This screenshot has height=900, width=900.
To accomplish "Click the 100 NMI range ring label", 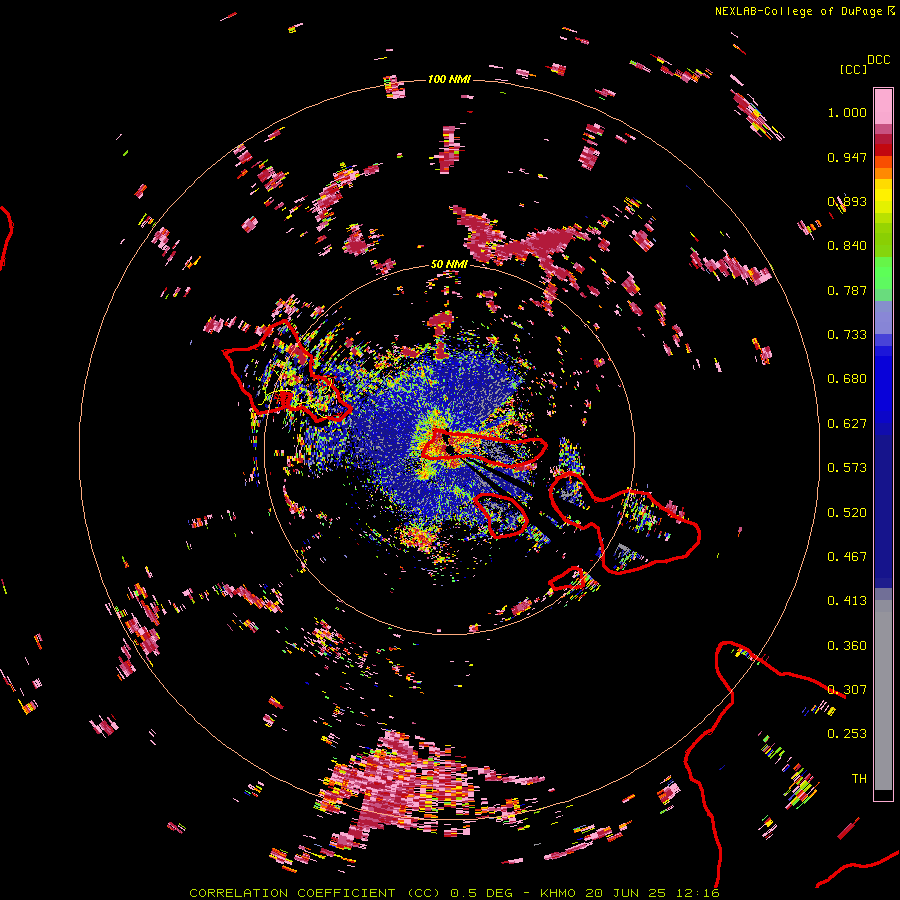I will pos(449,79).
